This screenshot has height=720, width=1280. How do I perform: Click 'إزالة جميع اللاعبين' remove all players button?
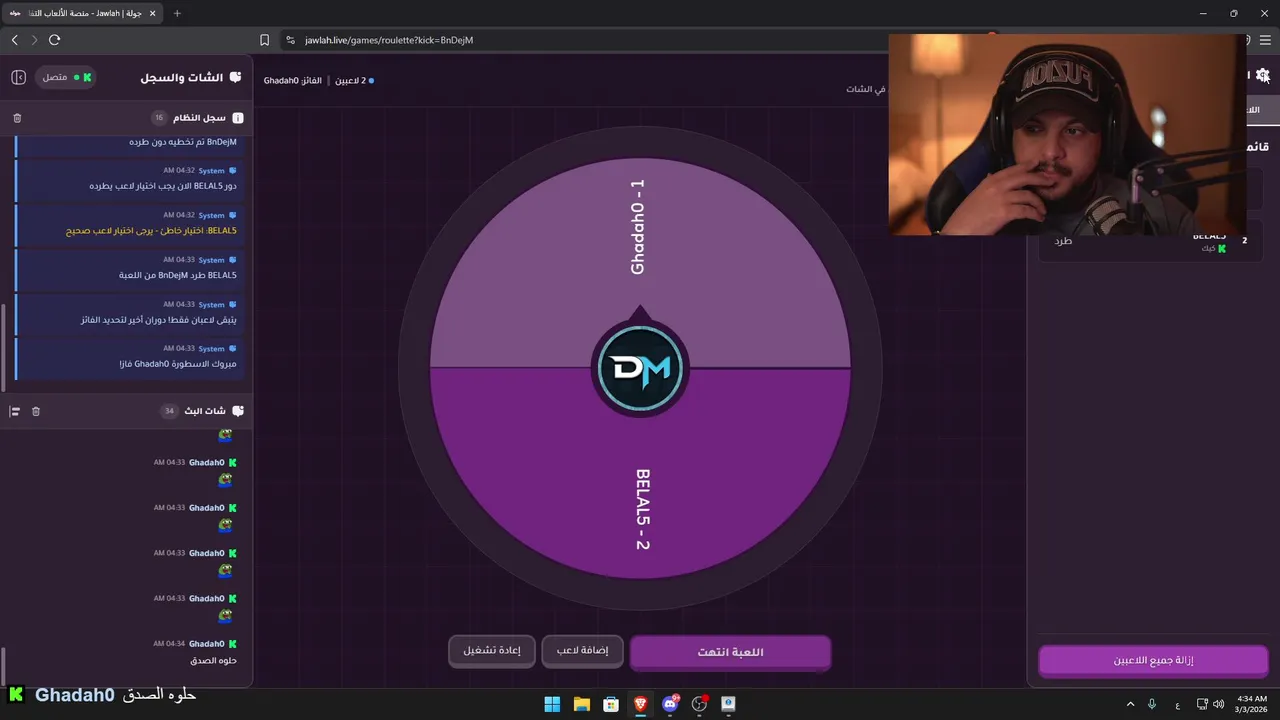click(x=1153, y=661)
